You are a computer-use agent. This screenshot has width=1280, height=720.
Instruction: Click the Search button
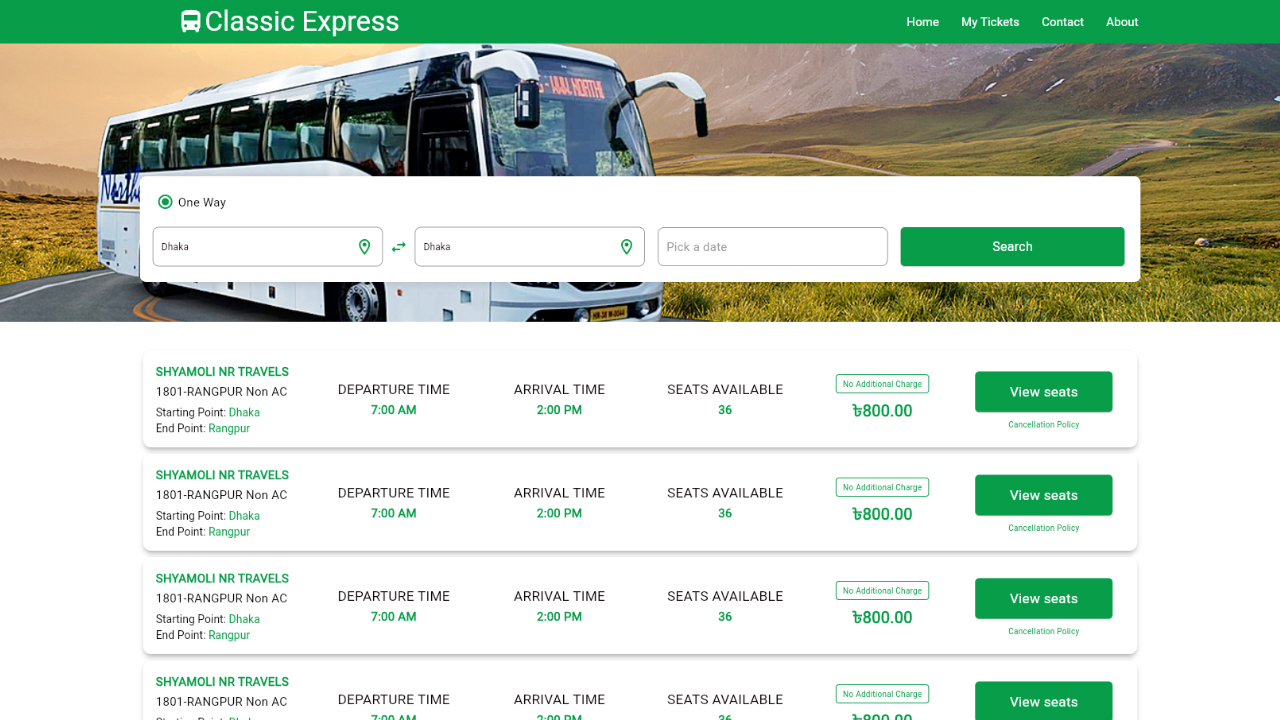coord(1012,246)
